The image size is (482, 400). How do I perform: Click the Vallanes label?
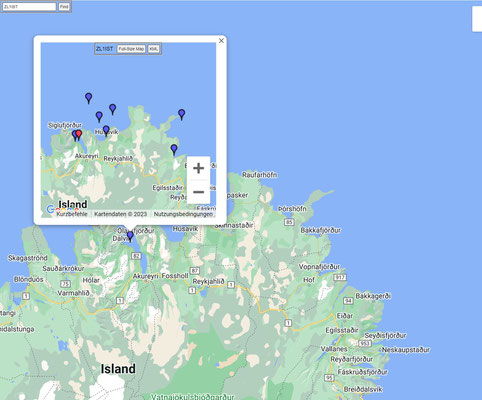(334, 349)
